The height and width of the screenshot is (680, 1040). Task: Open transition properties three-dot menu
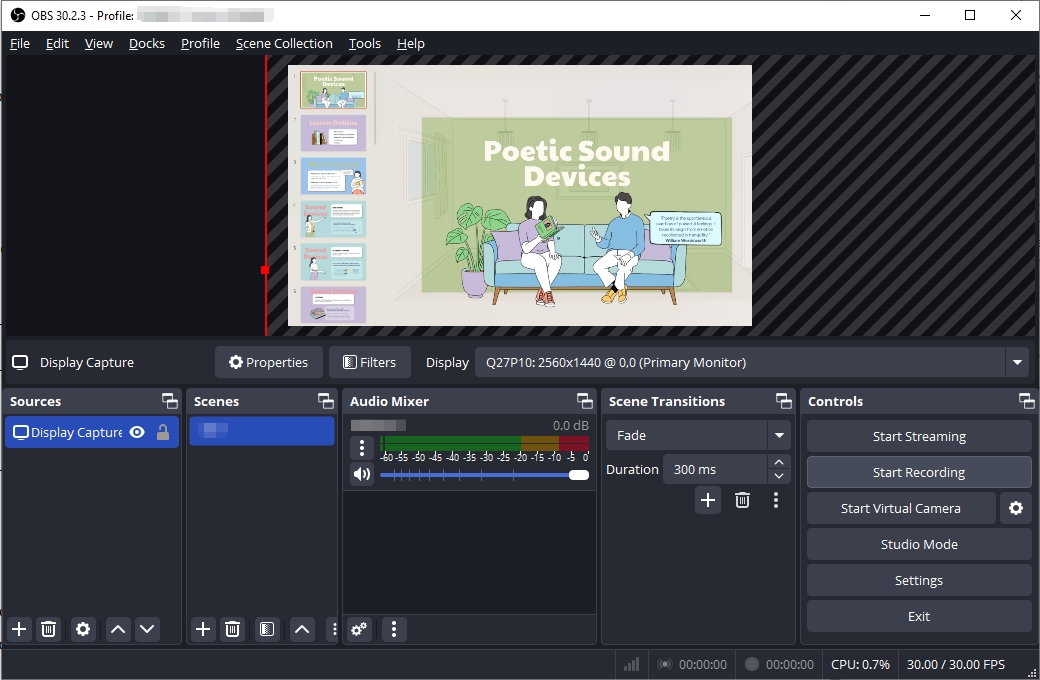pos(776,500)
